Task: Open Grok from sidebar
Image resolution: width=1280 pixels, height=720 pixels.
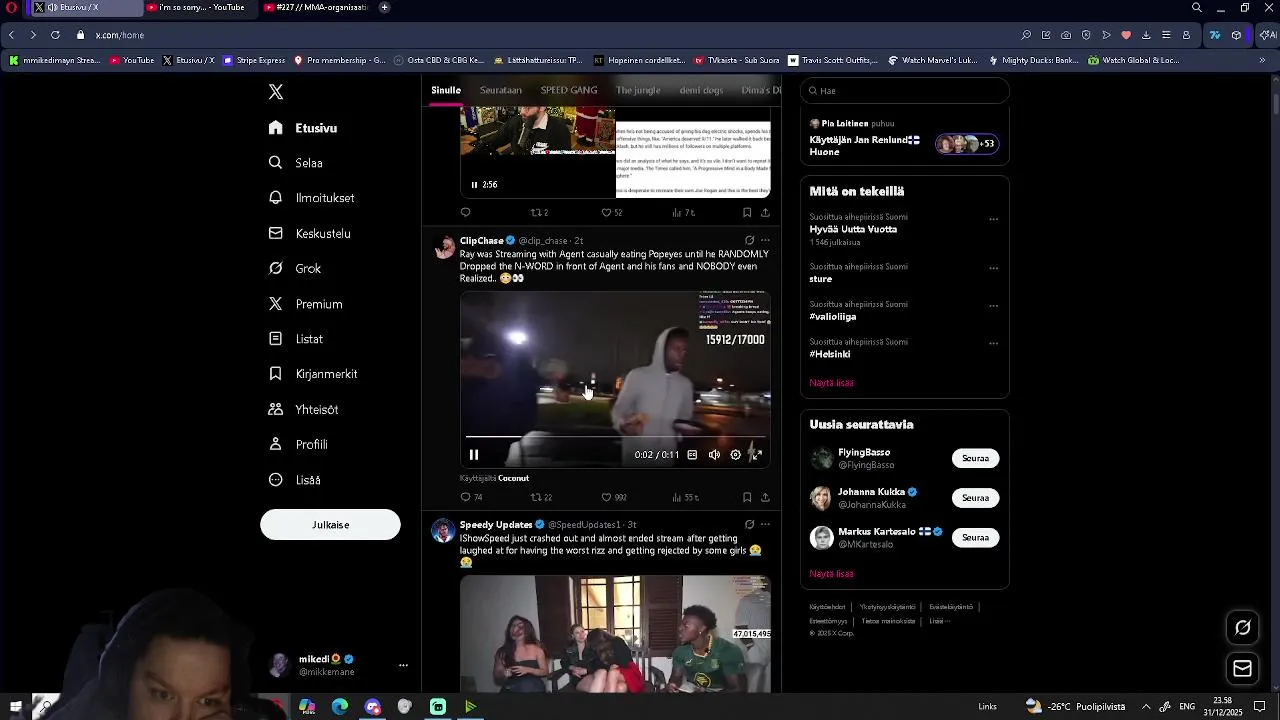Action: (x=294, y=268)
